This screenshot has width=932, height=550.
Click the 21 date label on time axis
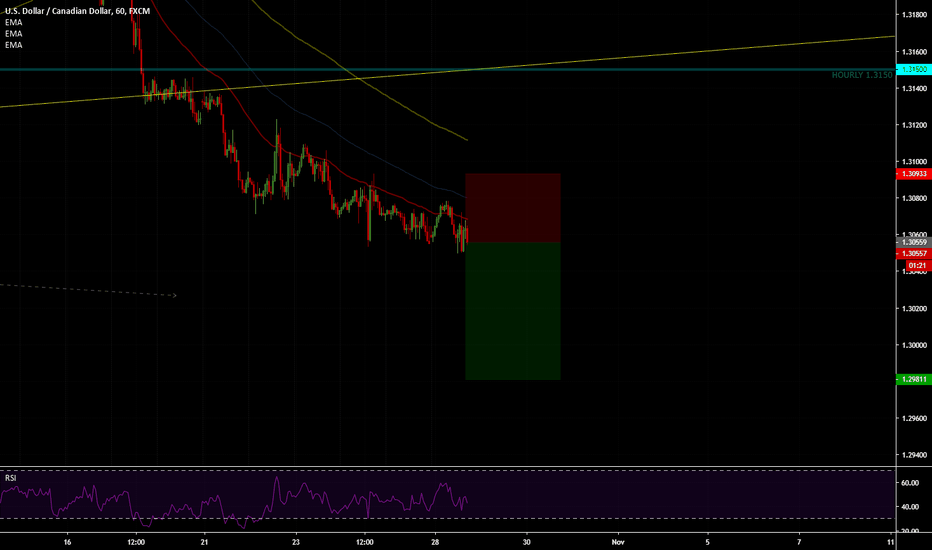pyautogui.click(x=204, y=542)
